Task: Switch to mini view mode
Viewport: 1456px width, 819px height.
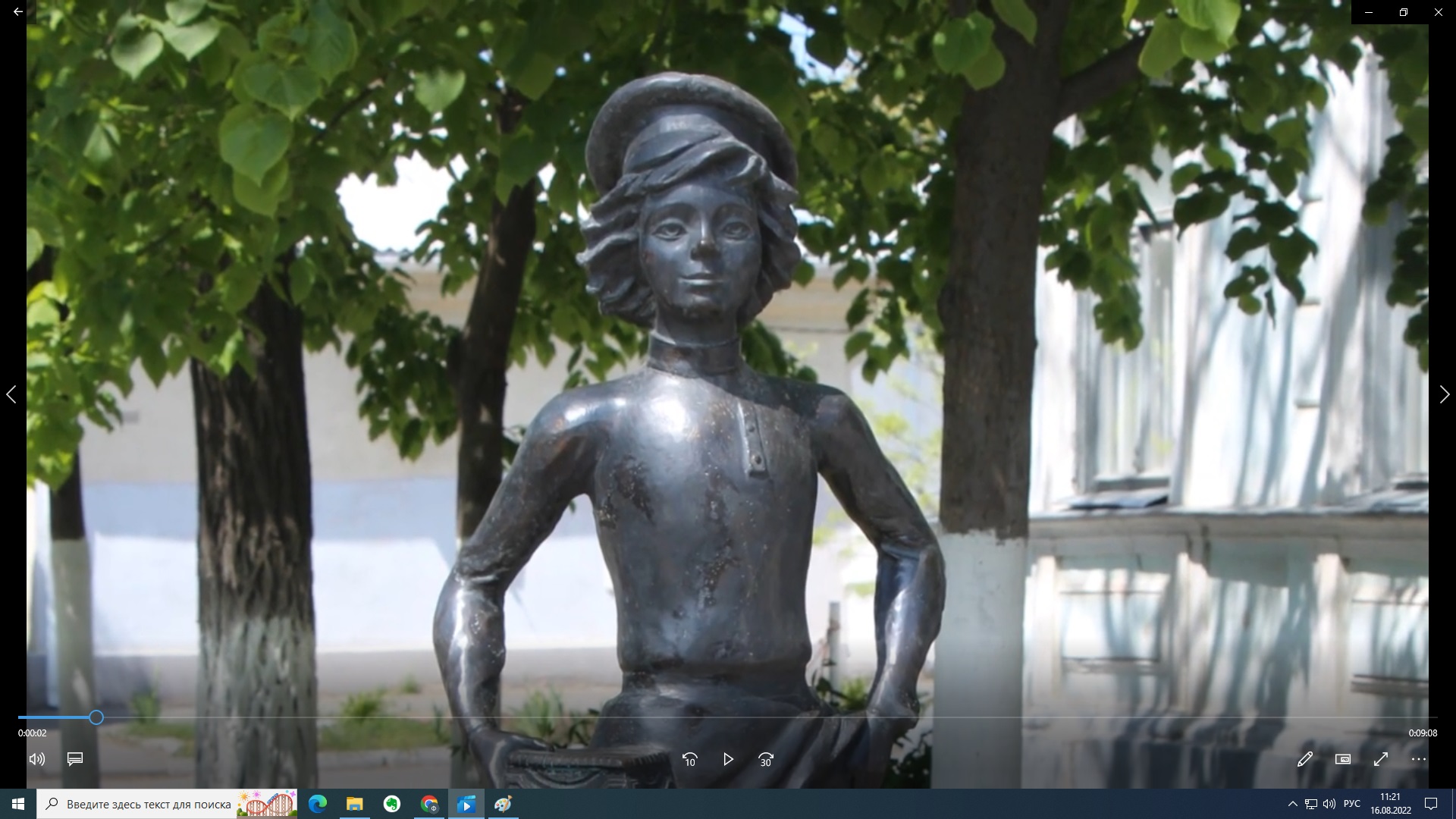Action: click(1343, 759)
